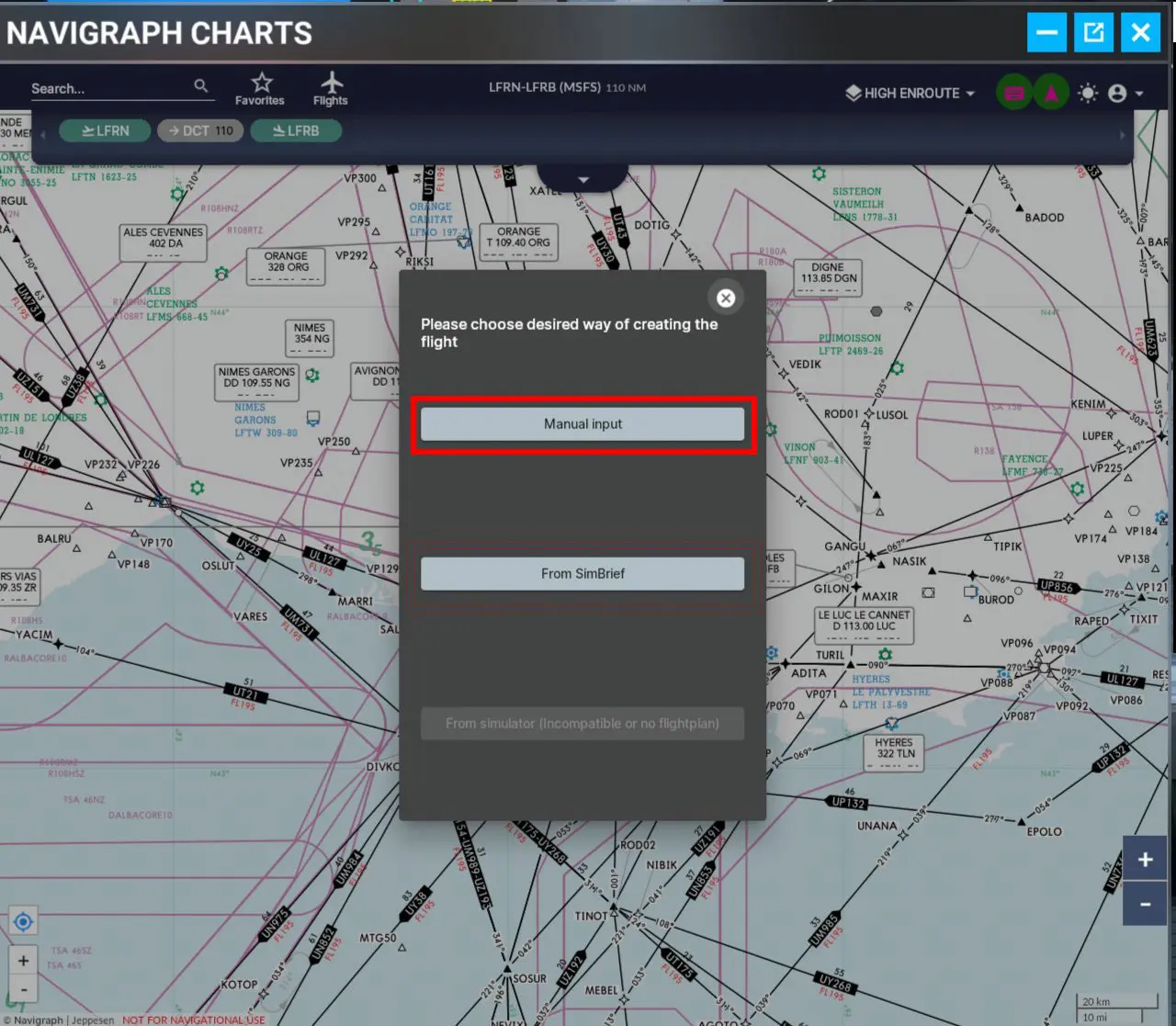Minimize the Navigraph Charts panel
Viewport: 1176px width, 1026px height.
(x=1046, y=33)
